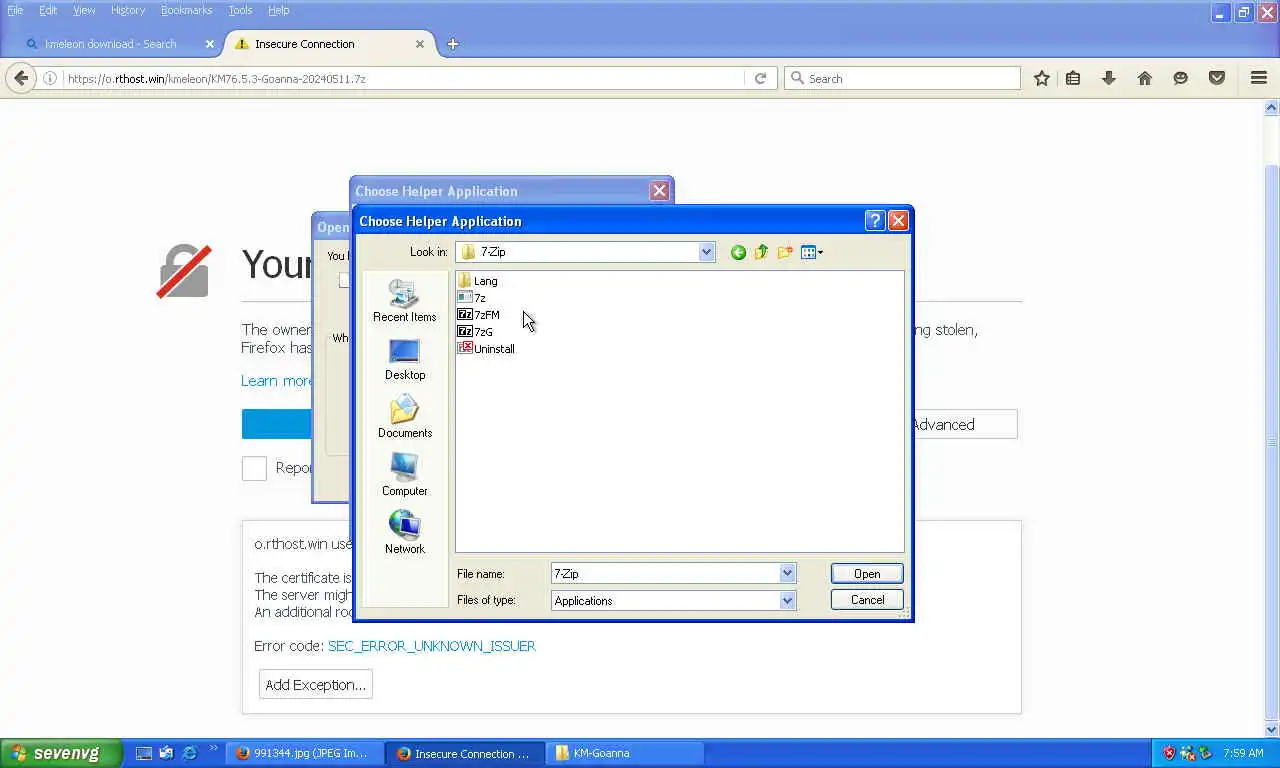Open the sevenvg Start button

click(61, 753)
